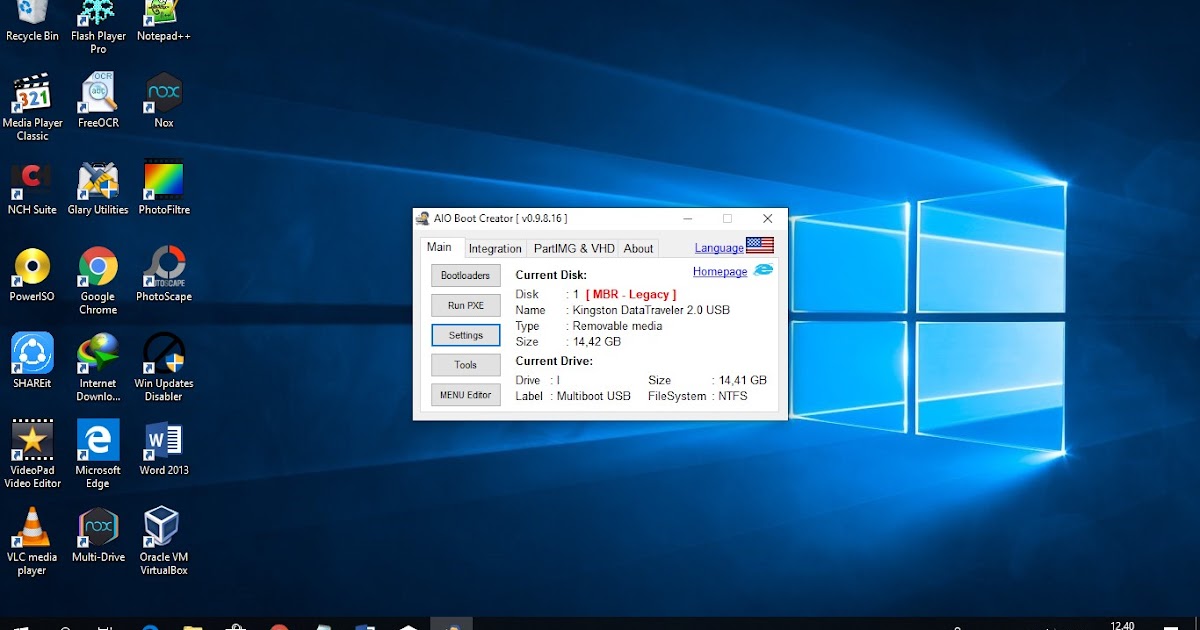Launch VLC media player
This screenshot has height=630, width=1200.
pos(32,525)
